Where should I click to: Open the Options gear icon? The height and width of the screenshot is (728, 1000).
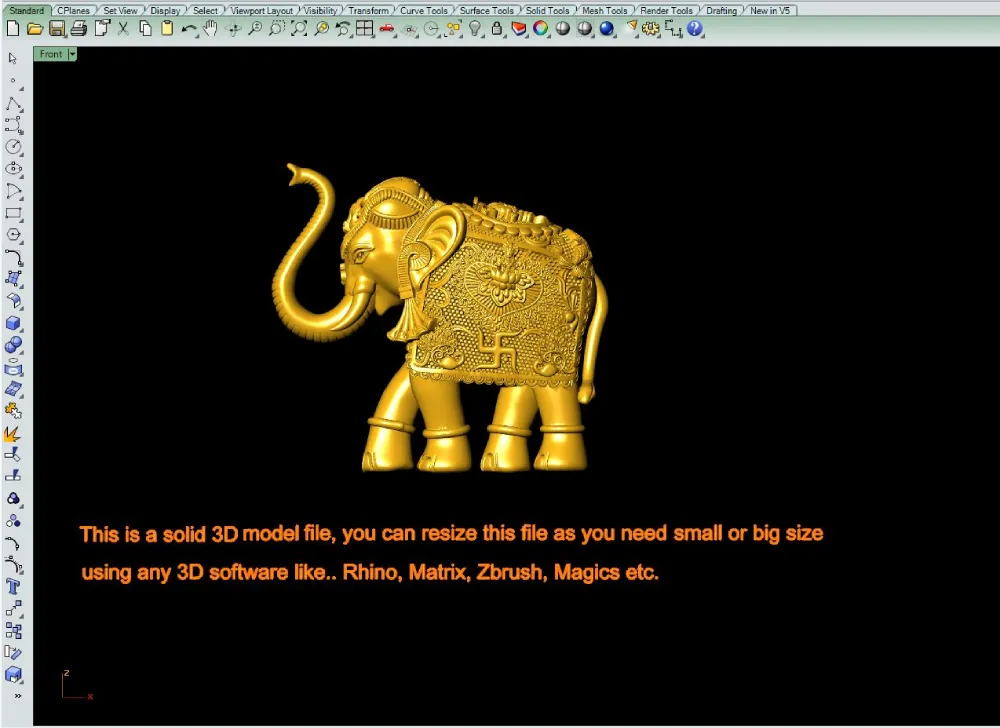click(651, 29)
